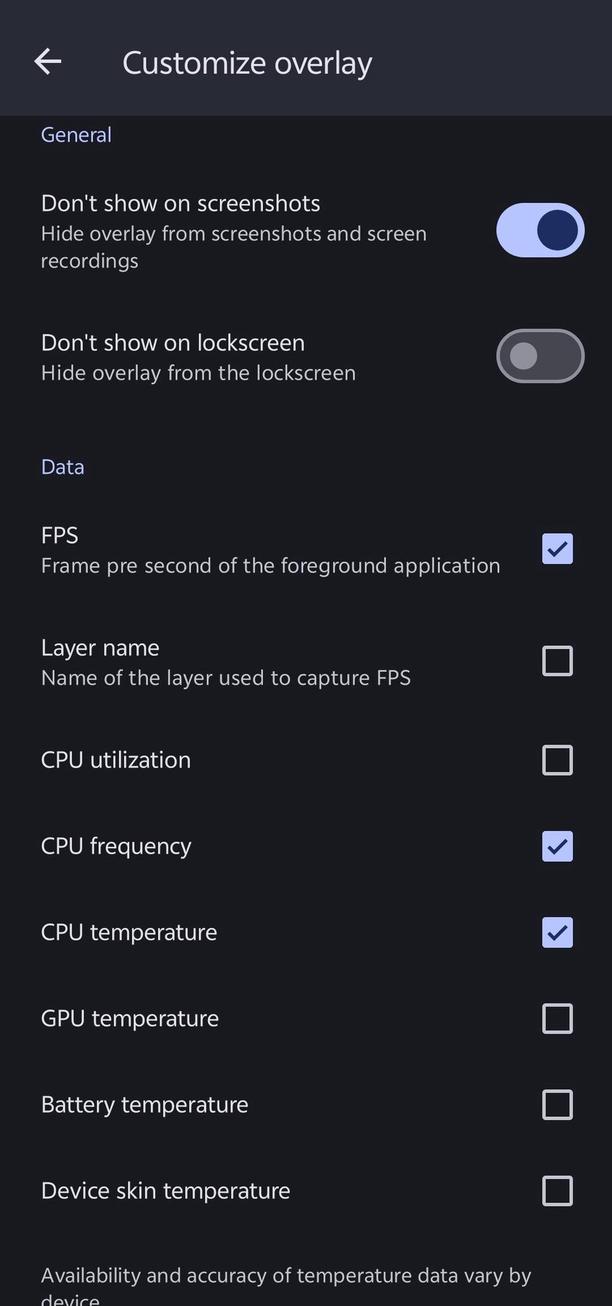Image resolution: width=612 pixels, height=1306 pixels.
Task: Disable CPU frequency display
Action: point(557,846)
